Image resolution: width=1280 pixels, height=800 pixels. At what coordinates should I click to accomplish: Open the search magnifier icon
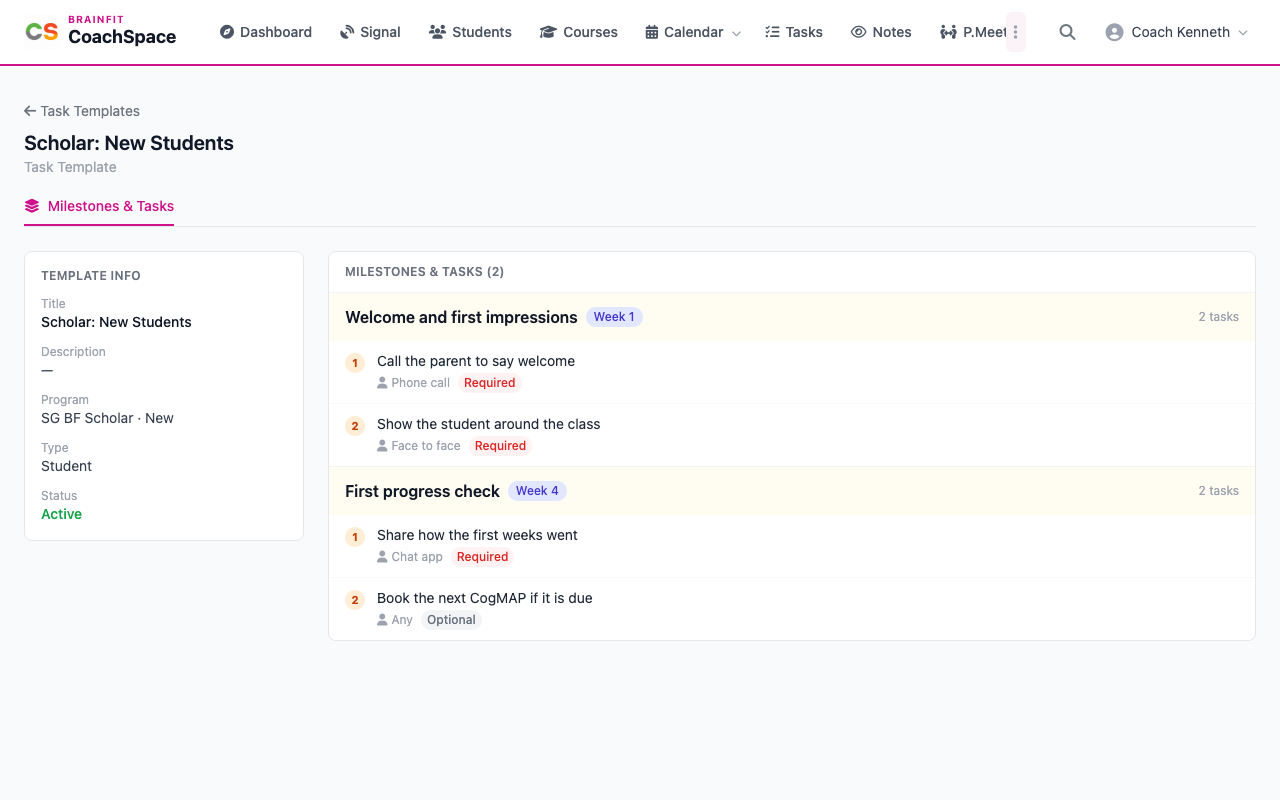[x=1067, y=32]
